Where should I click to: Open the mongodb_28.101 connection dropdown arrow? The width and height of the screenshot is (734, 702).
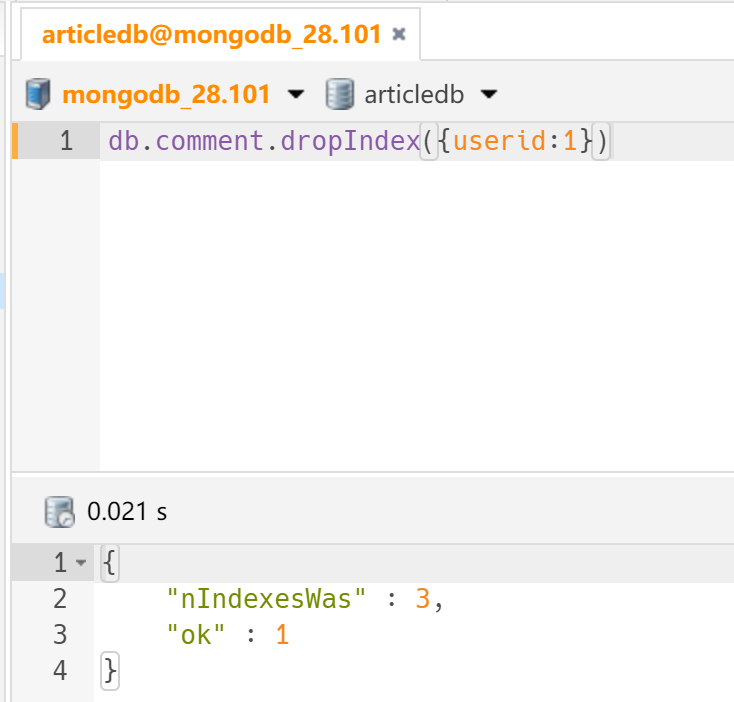[x=296, y=95]
